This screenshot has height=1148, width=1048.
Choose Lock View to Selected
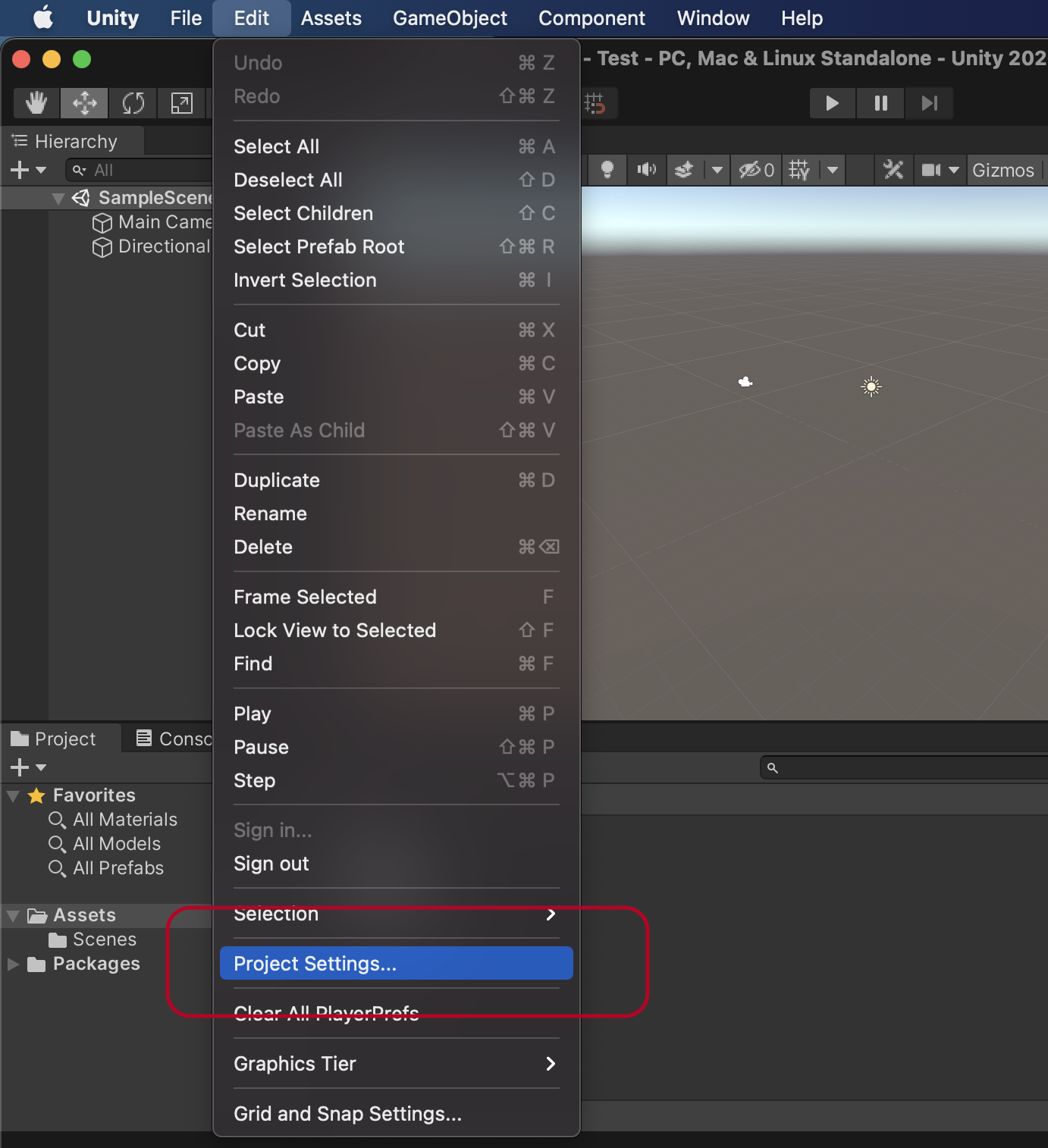point(396,630)
